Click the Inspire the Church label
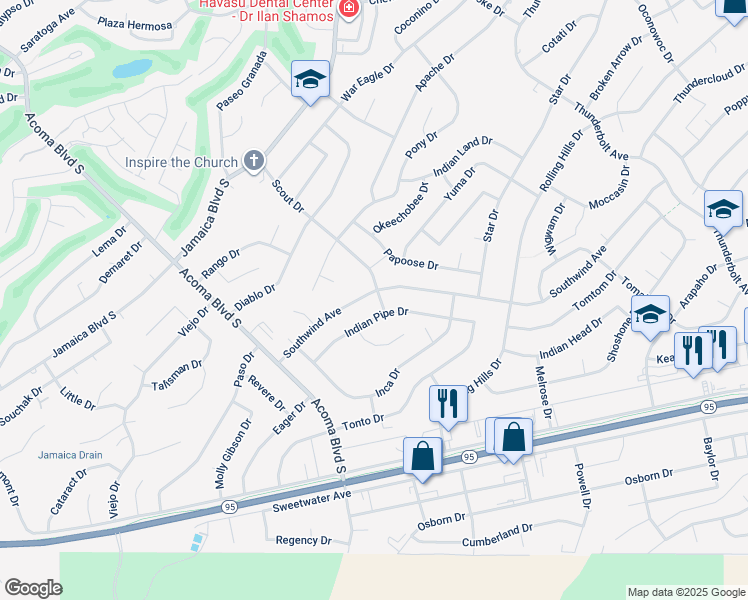The height and width of the screenshot is (600, 748). coord(181,162)
